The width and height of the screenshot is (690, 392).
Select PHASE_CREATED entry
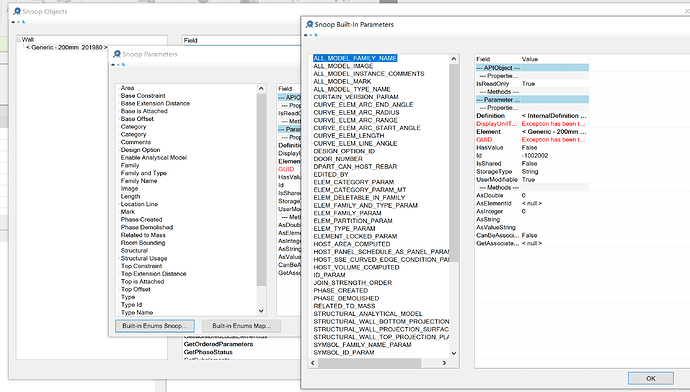[x=341, y=290]
